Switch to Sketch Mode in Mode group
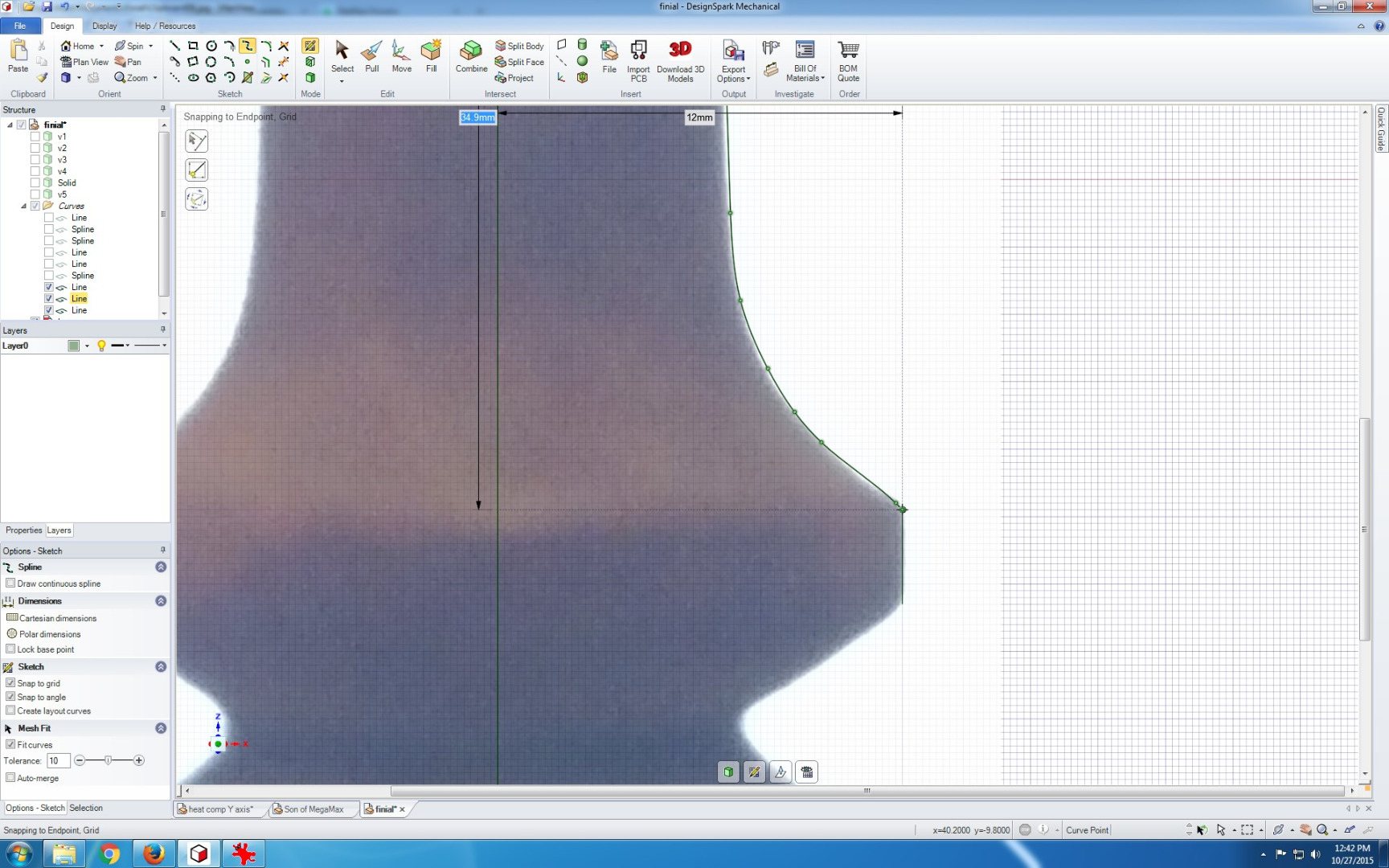 point(310,46)
